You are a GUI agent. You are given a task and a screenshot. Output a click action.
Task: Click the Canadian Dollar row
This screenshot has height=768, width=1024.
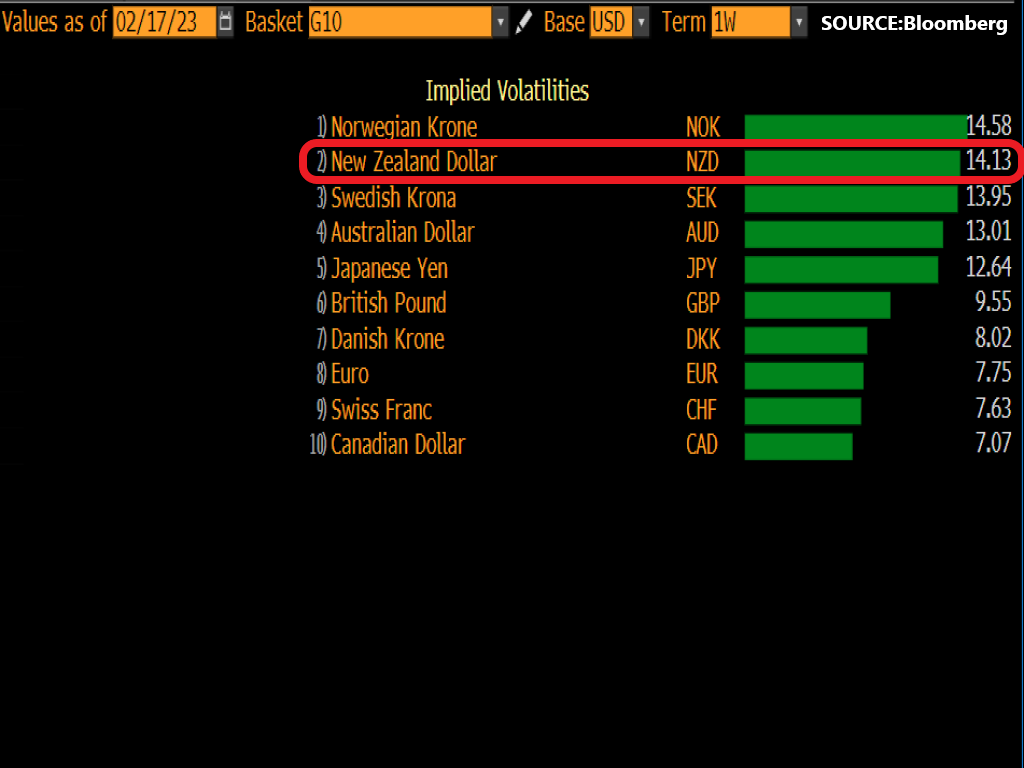[397, 445]
